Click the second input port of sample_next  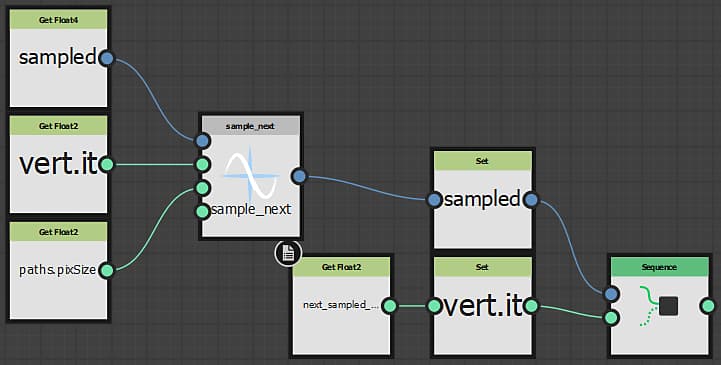[x=202, y=164]
